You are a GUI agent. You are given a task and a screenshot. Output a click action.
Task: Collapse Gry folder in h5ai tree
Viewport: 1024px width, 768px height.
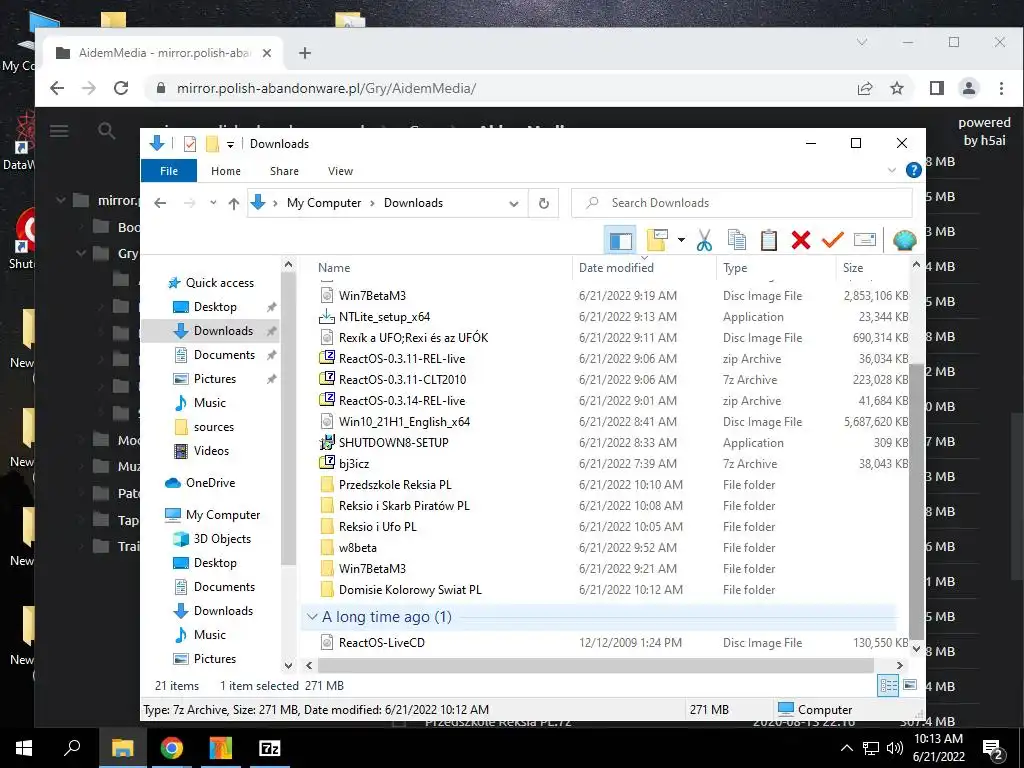coord(82,253)
